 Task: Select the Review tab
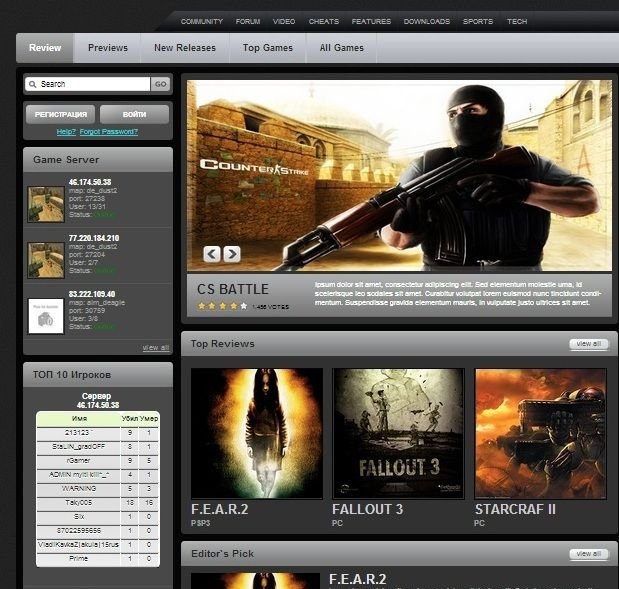(x=45, y=48)
